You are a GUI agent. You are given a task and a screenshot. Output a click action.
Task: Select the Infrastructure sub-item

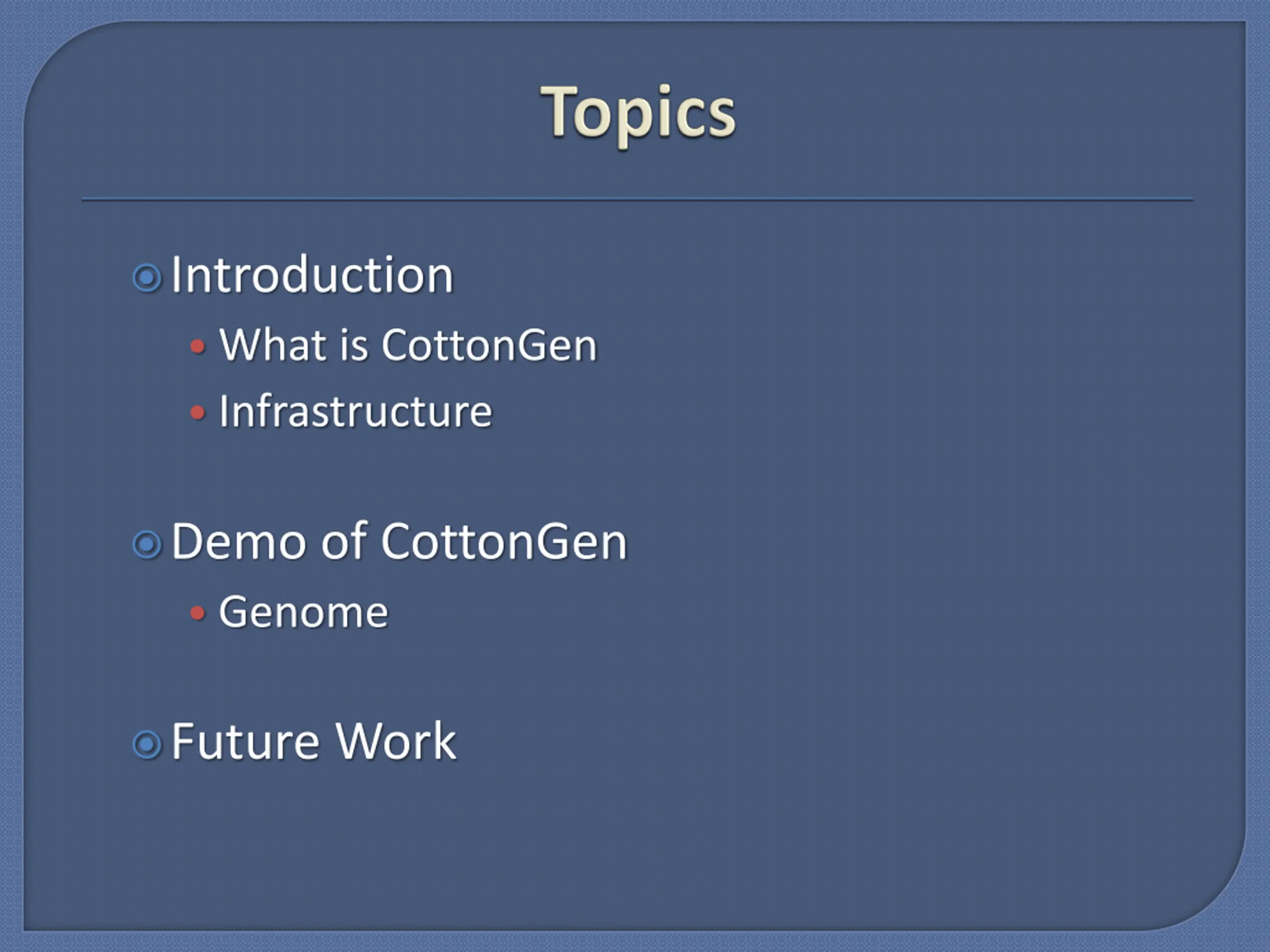coord(356,412)
